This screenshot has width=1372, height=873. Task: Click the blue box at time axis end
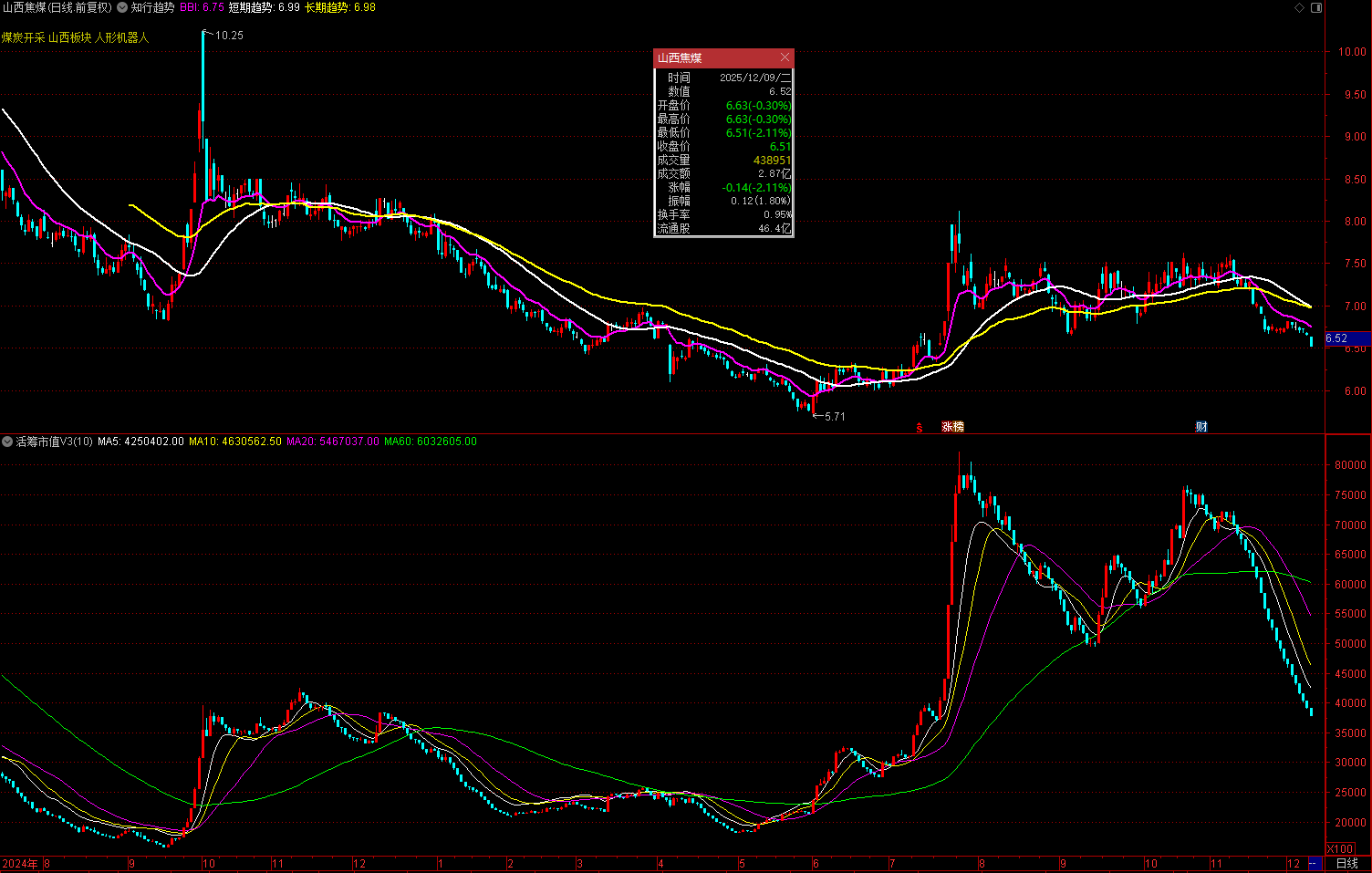pyautogui.click(x=1315, y=863)
